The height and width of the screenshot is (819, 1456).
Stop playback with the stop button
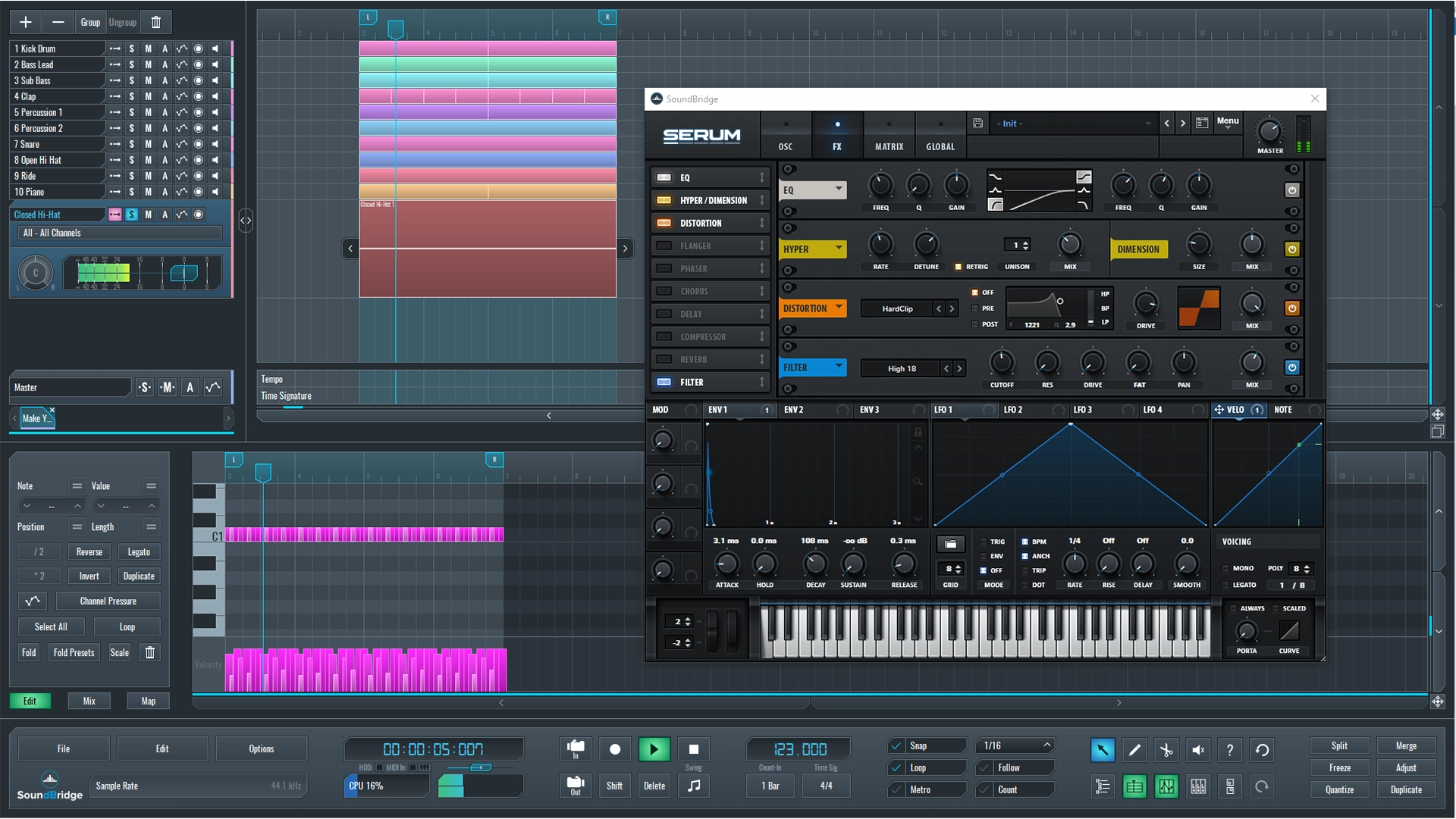(x=693, y=749)
